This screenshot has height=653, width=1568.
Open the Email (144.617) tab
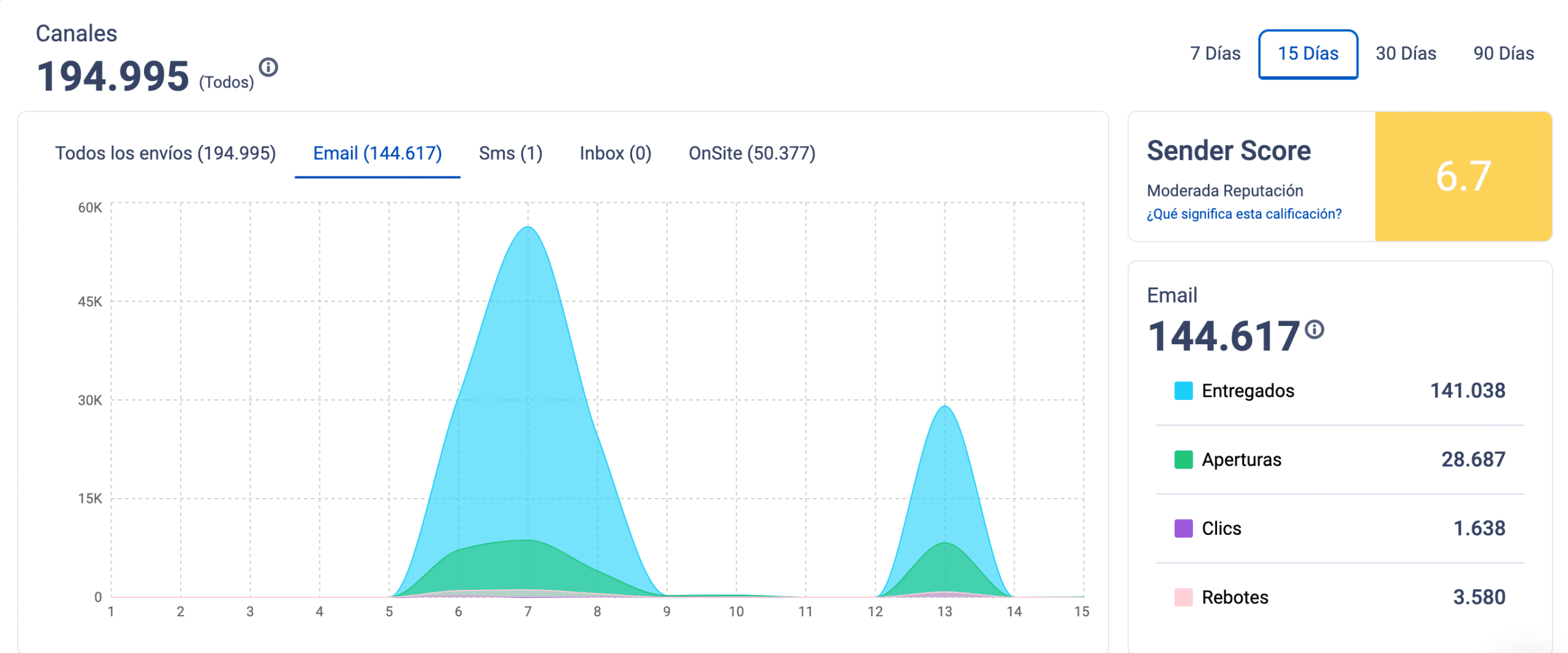377,153
